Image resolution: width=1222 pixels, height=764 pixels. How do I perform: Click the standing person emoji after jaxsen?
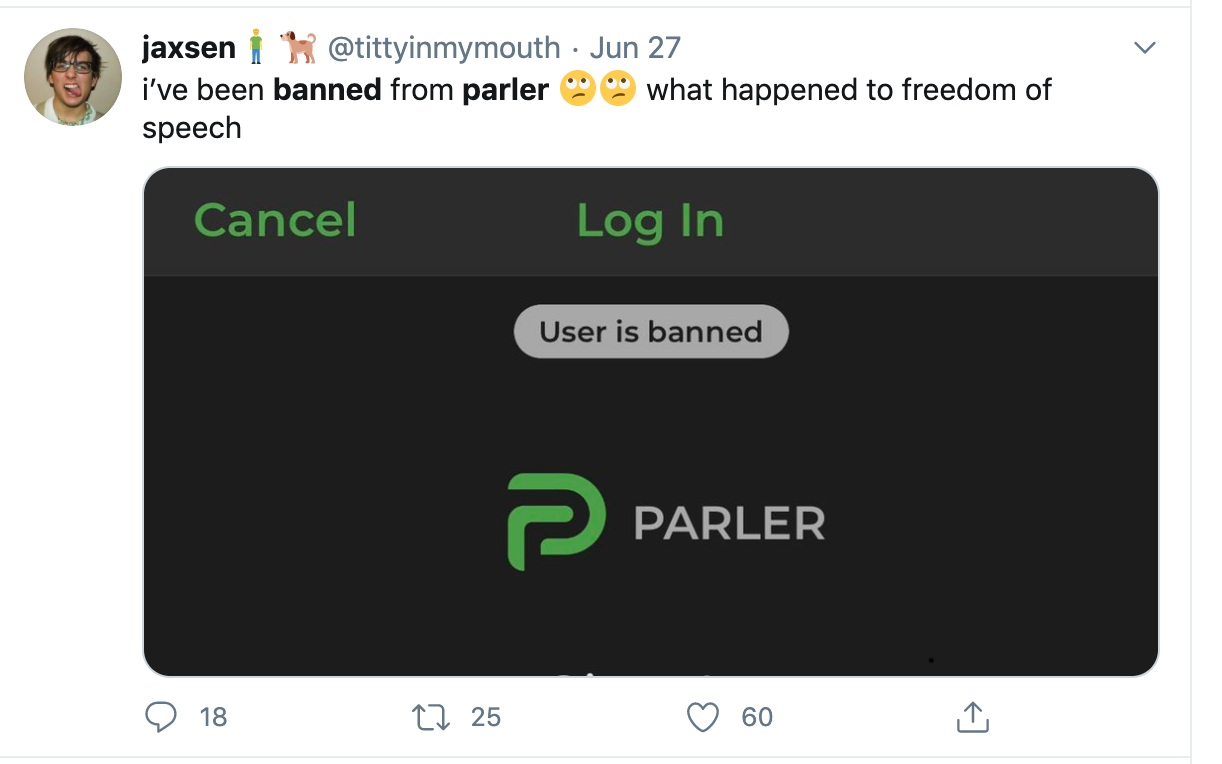257,47
